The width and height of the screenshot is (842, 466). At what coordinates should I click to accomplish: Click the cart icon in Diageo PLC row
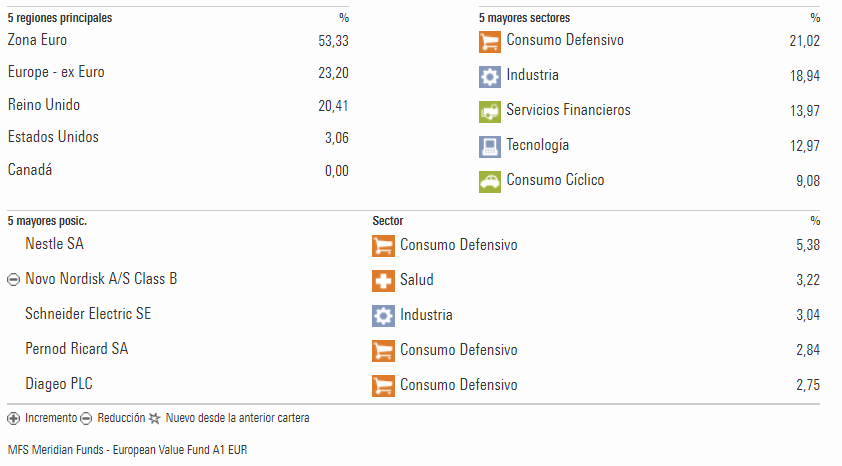click(383, 386)
